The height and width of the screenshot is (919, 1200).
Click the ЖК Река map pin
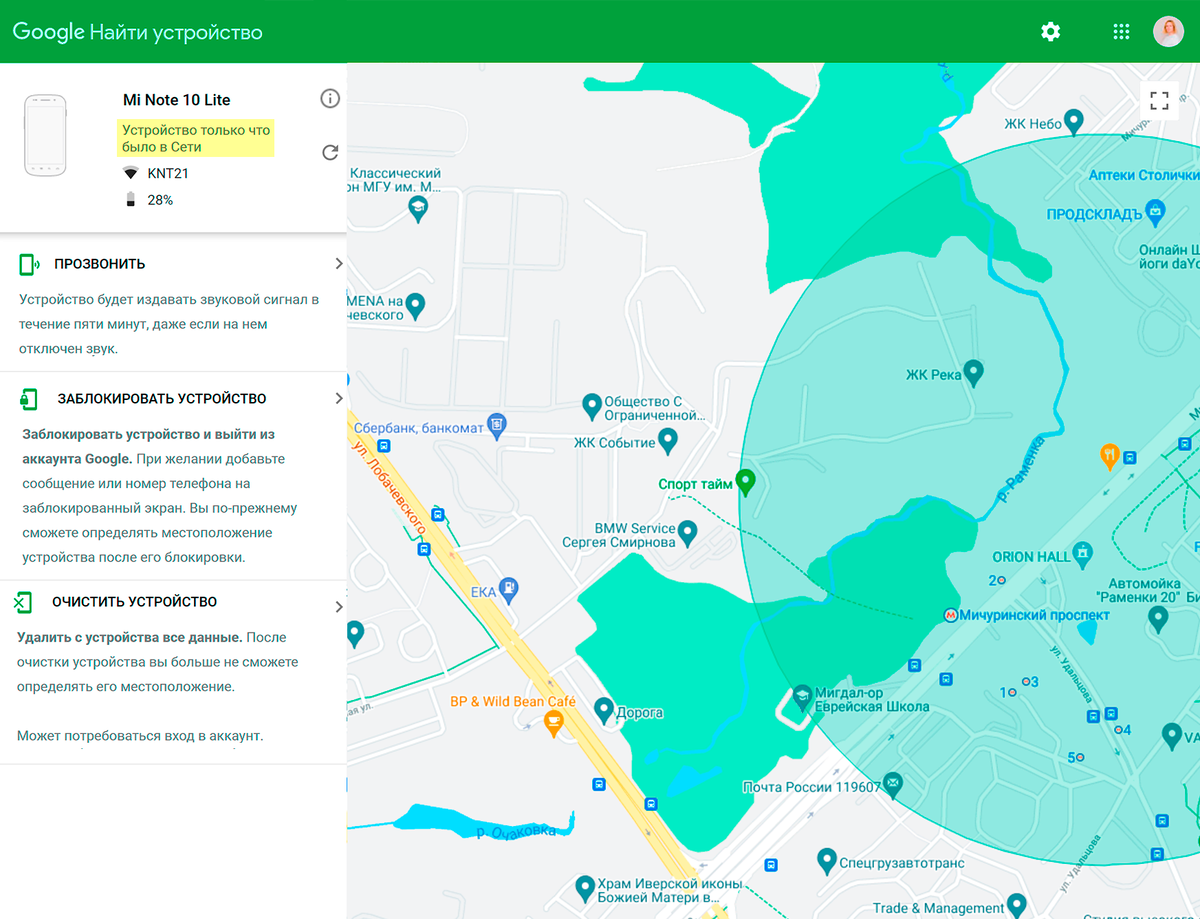pos(973,373)
